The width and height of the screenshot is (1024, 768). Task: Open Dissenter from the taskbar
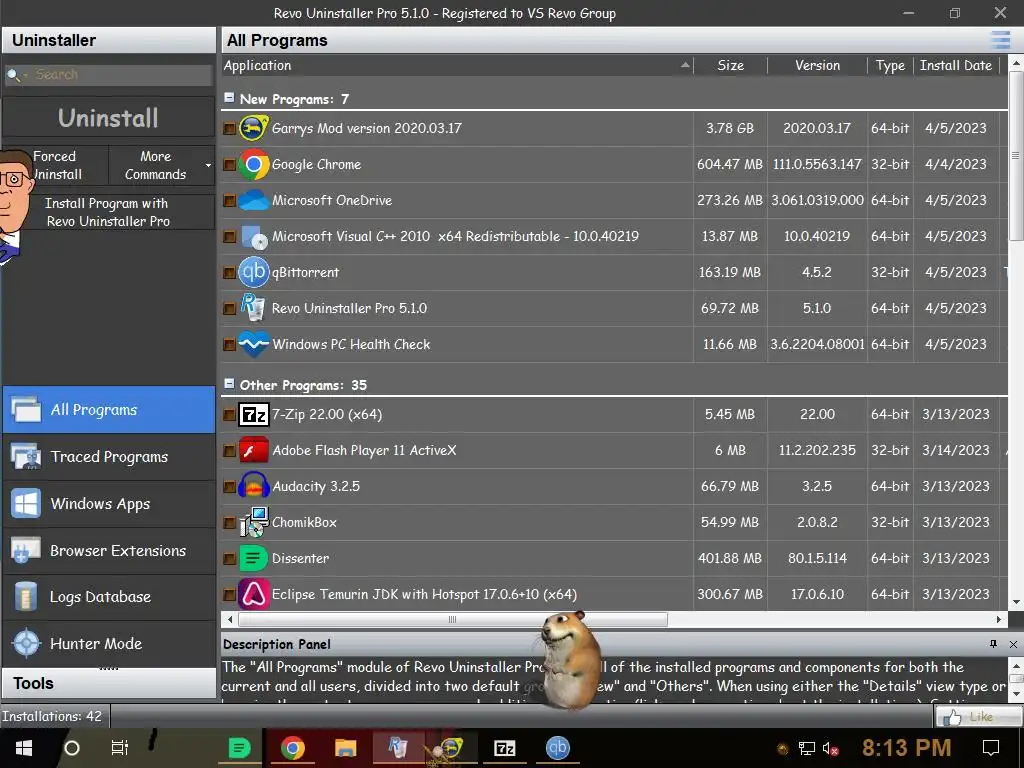click(239, 748)
